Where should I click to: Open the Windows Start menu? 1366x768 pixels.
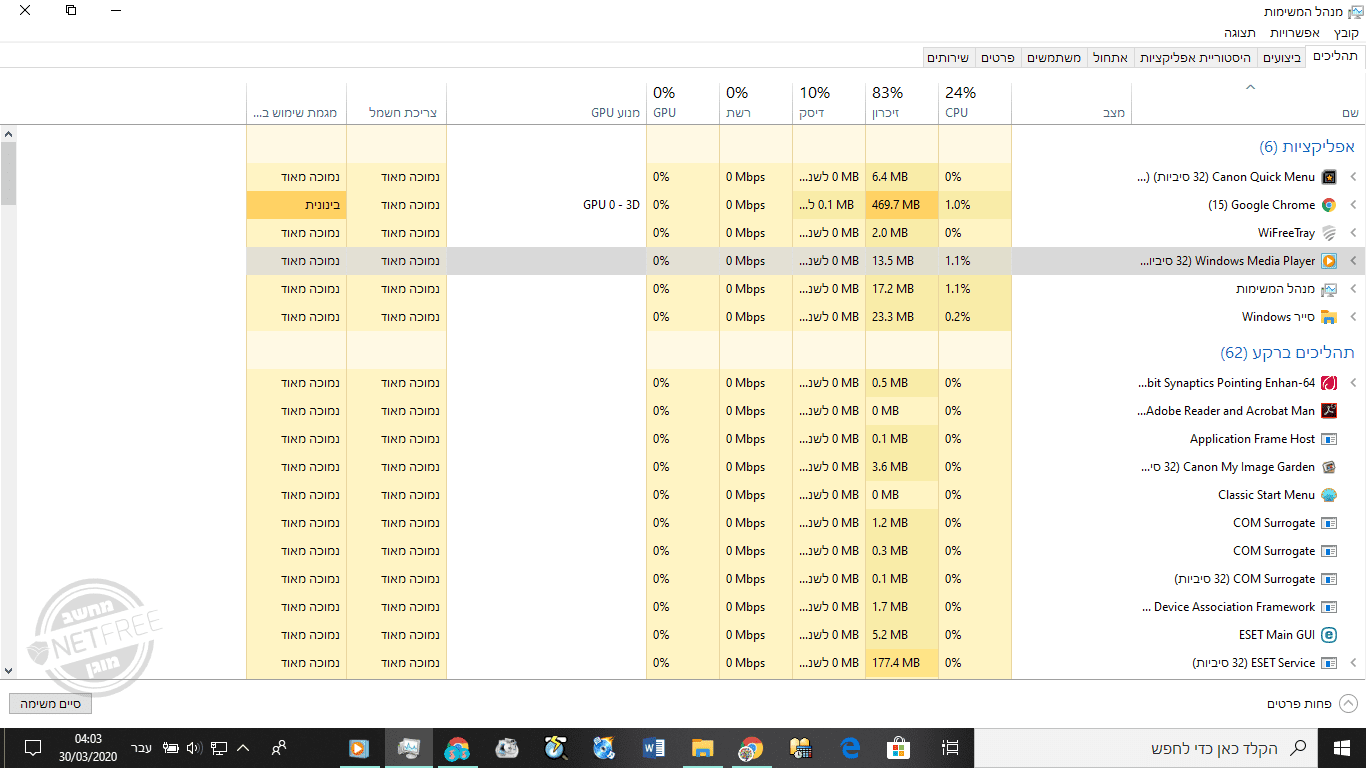click(x=1342, y=748)
